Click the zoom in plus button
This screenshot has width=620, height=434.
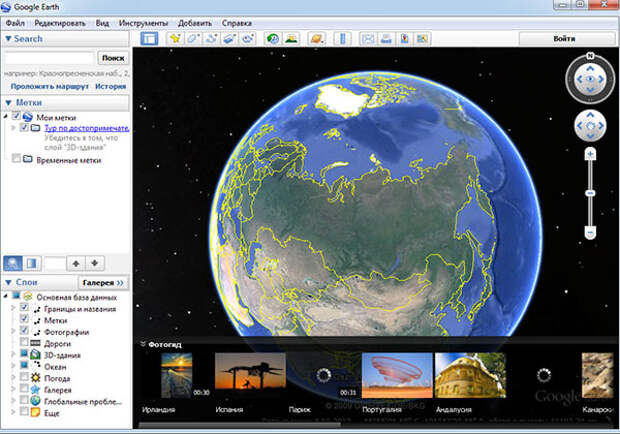click(590, 154)
